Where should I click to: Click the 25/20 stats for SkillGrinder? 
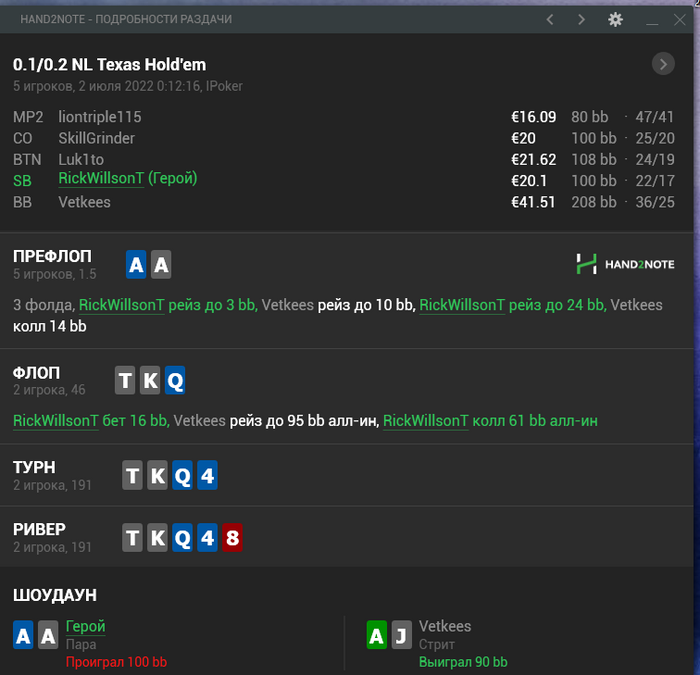(655, 138)
